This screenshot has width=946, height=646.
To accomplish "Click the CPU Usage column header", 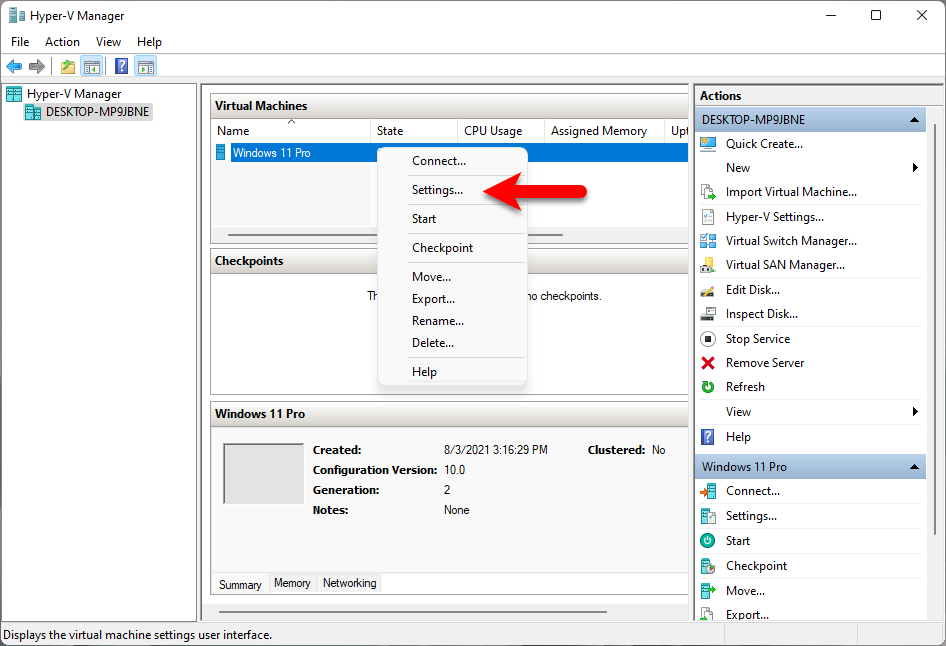I will tap(500, 131).
